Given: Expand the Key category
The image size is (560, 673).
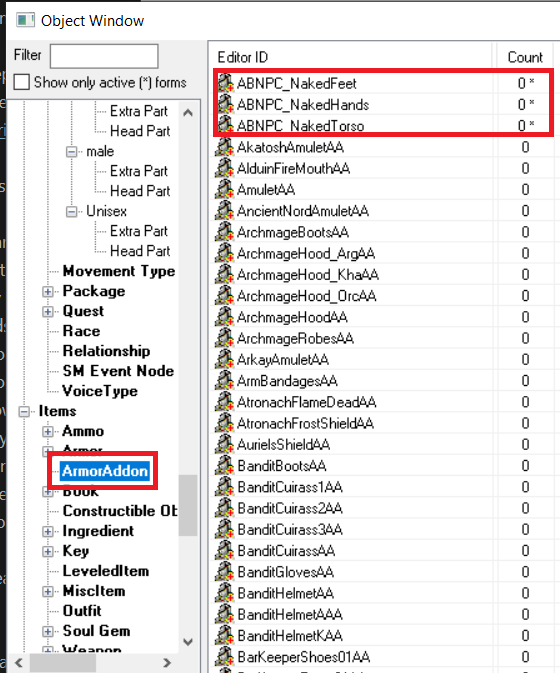Looking at the screenshot, I should (x=48, y=551).
